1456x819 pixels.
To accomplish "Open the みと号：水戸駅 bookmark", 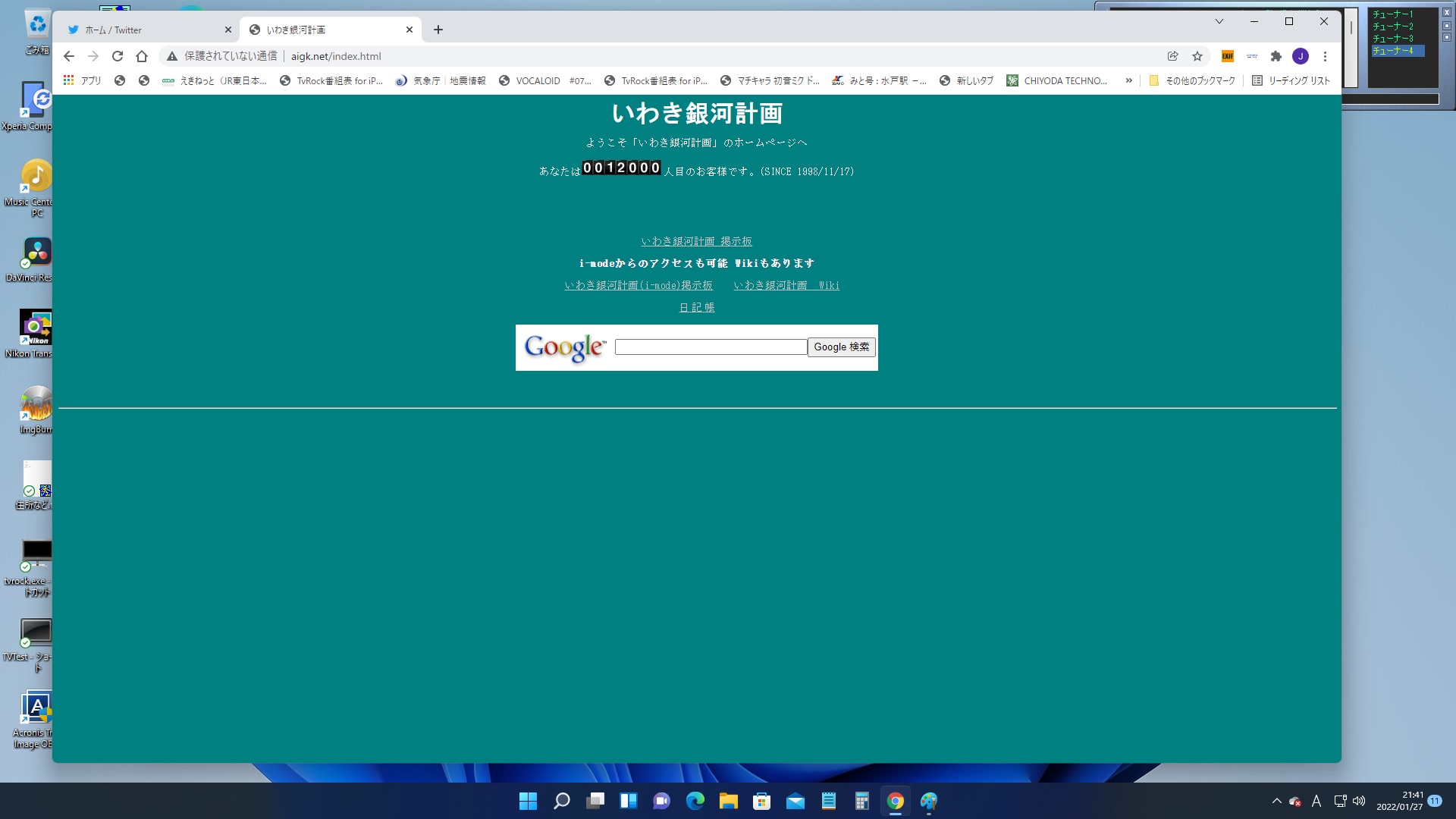I will [880, 80].
